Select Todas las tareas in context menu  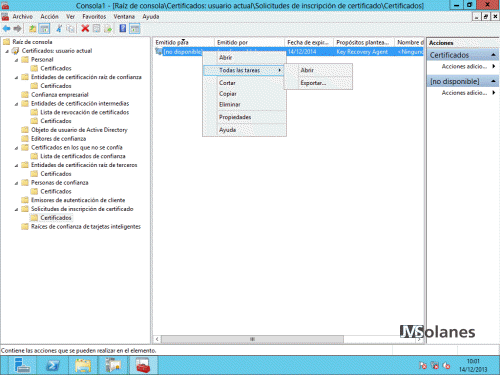244,70
